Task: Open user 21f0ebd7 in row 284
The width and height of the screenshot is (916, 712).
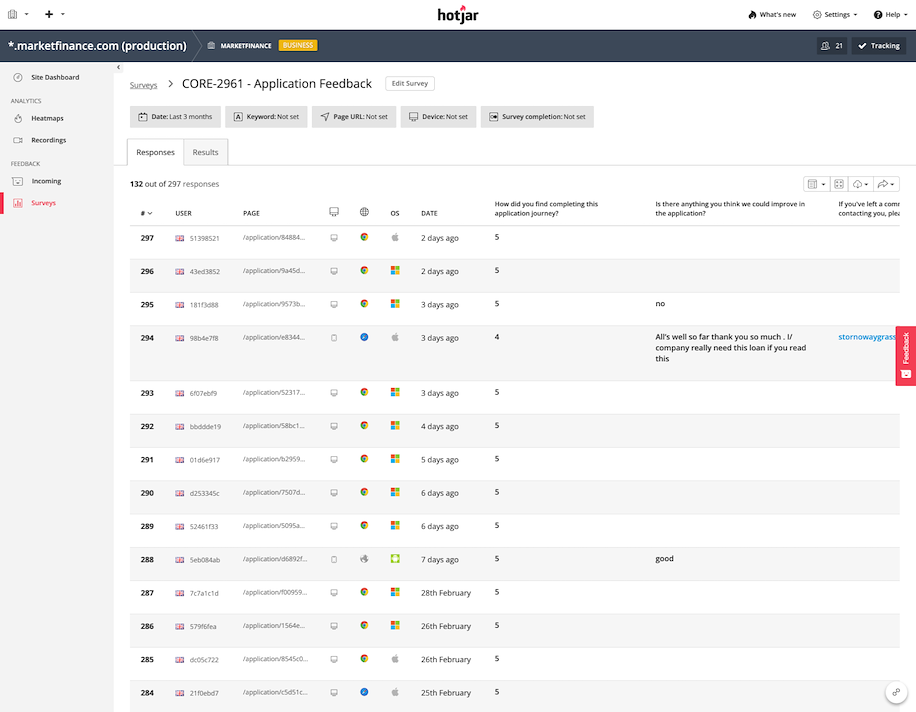Action: click(204, 693)
